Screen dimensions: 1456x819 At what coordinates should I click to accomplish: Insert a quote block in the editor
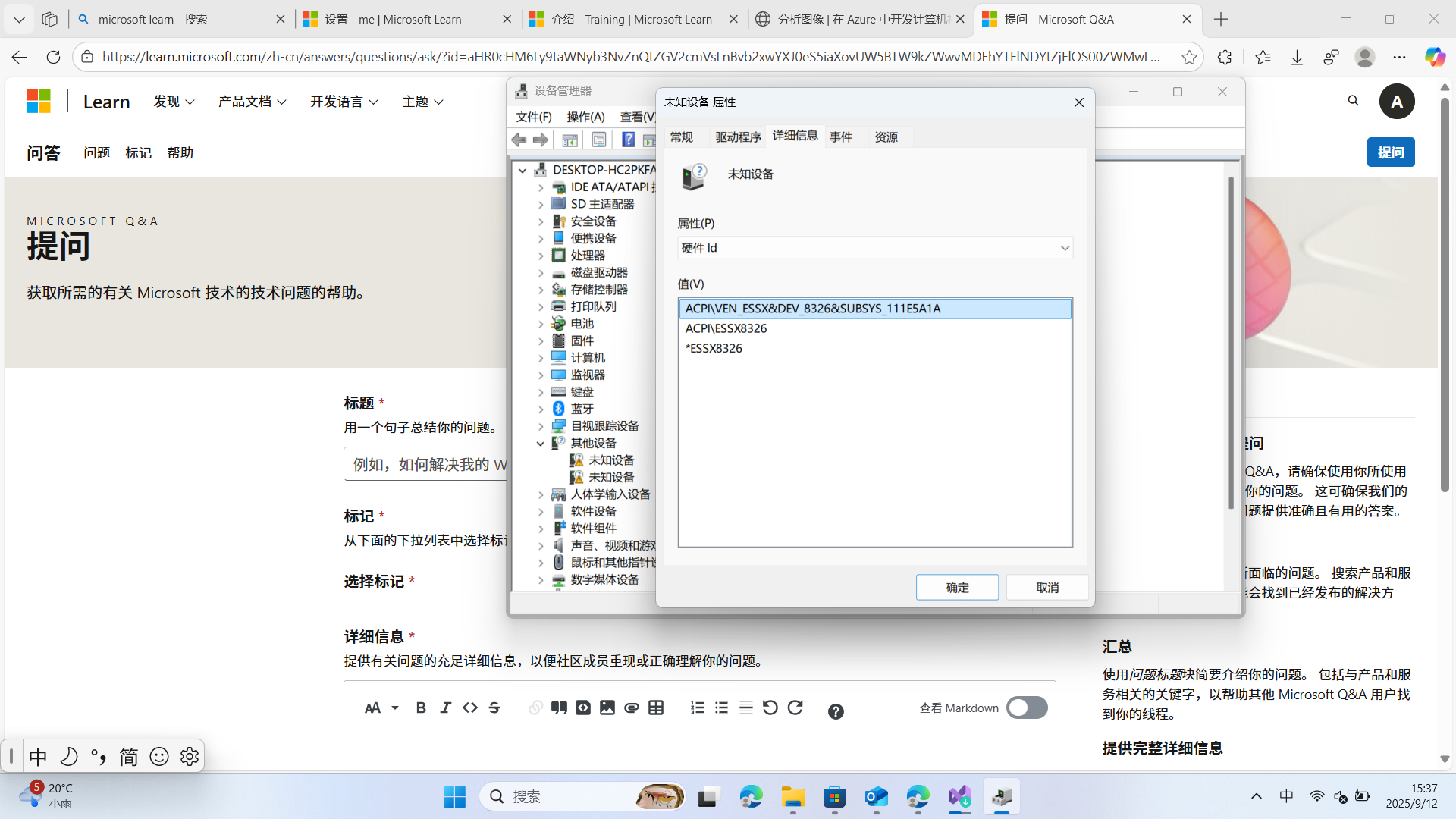point(559,708)
